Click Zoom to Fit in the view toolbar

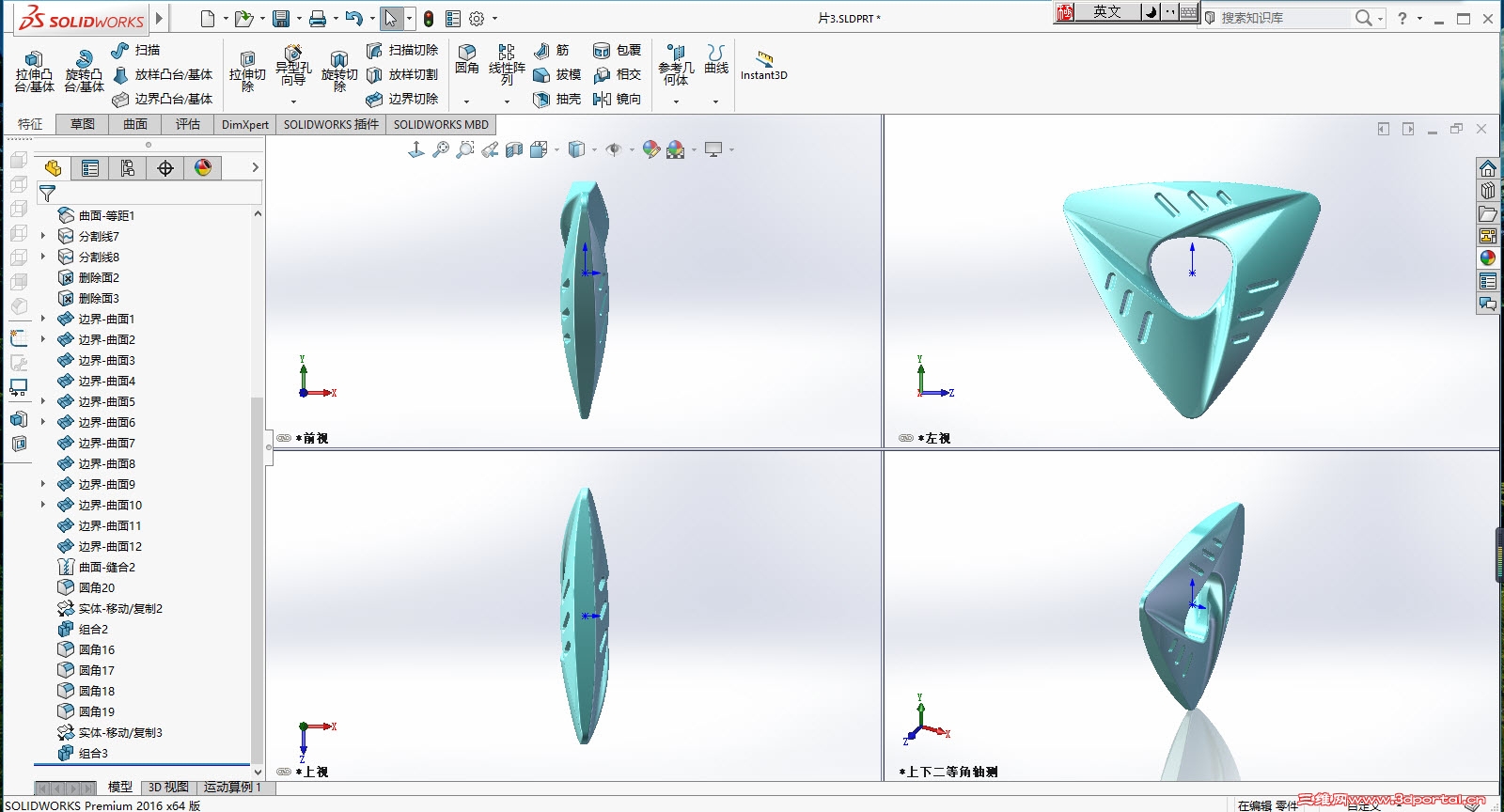[x=441, y=149]
